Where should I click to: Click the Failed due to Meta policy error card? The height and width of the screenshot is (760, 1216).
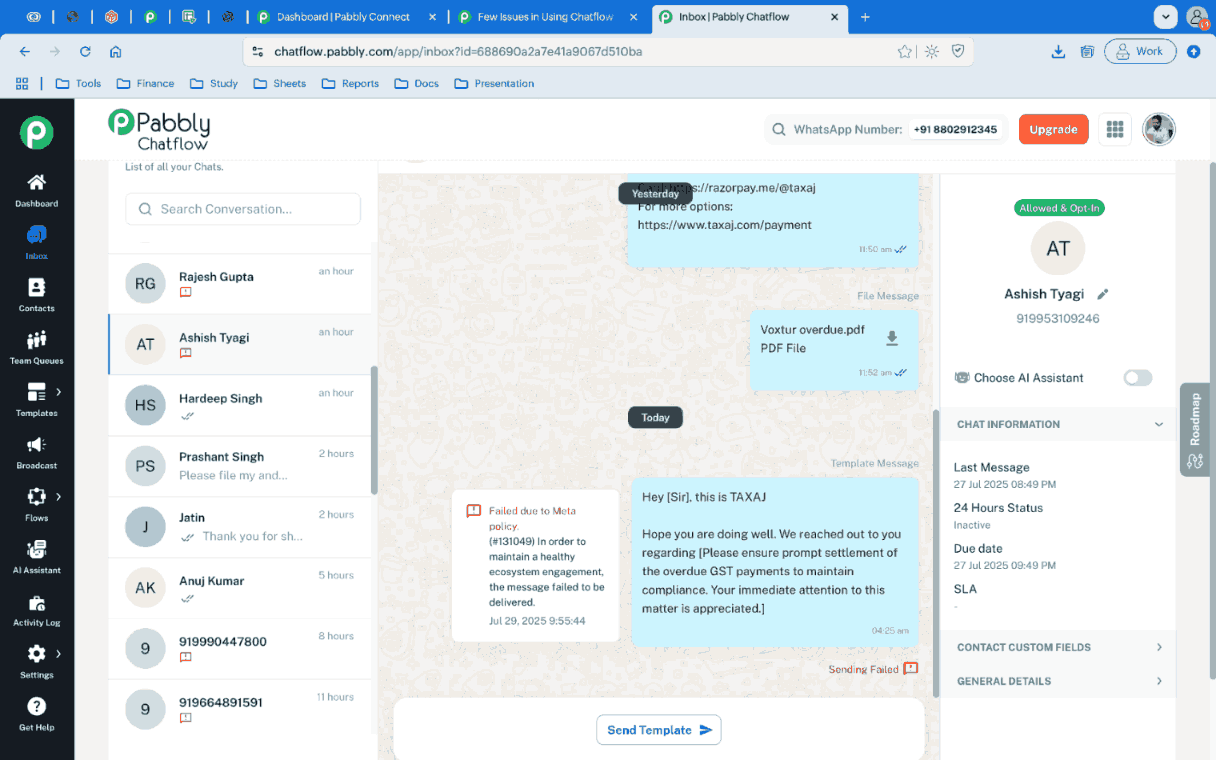pos(536,566)
